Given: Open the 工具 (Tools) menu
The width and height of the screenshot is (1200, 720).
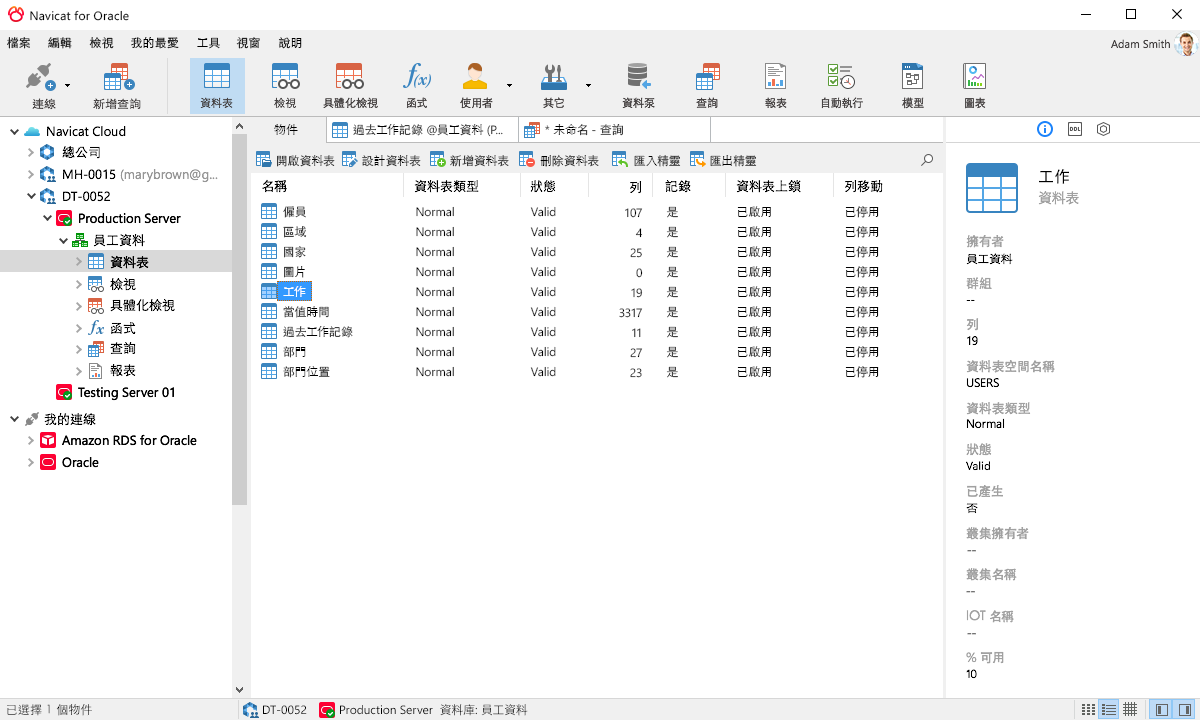Looking at the screenshot, I should click(207, 42).
